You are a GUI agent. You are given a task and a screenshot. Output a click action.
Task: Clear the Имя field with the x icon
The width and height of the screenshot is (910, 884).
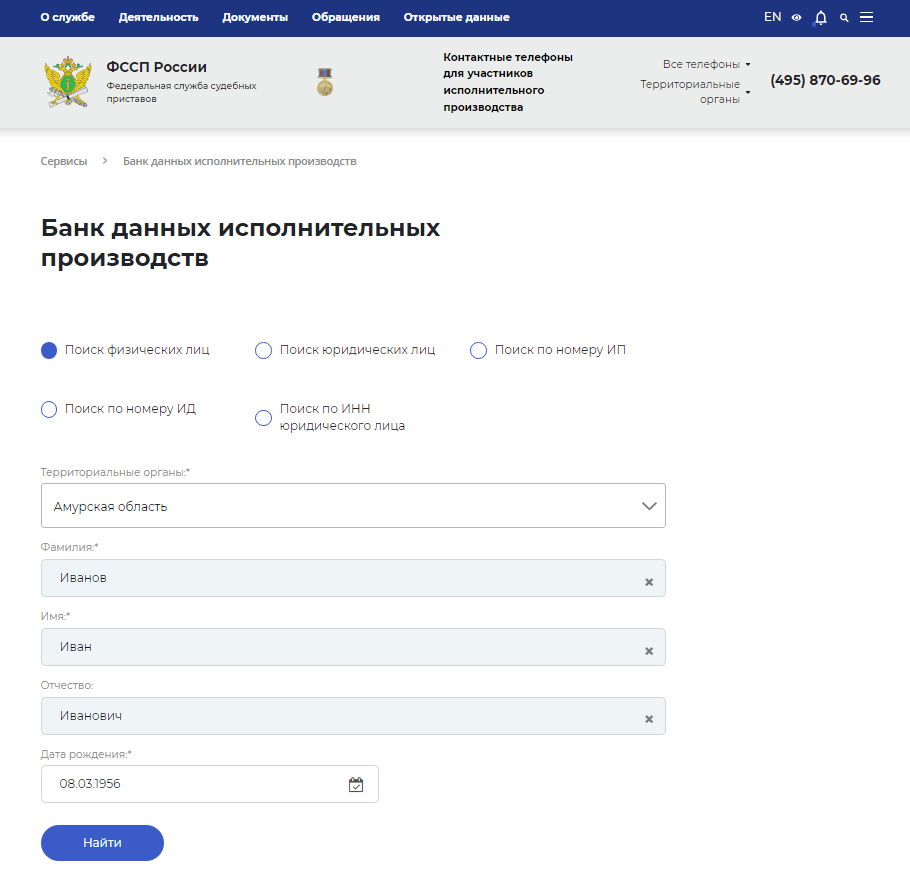tap(648, 651)
